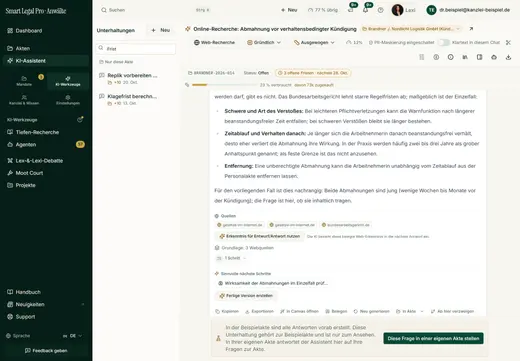Image resolution: width=520 pixels, height=361 pixels.
Task: Click Fertige Version erstellen
Action: pyautogui.click(x=246, y=296)
